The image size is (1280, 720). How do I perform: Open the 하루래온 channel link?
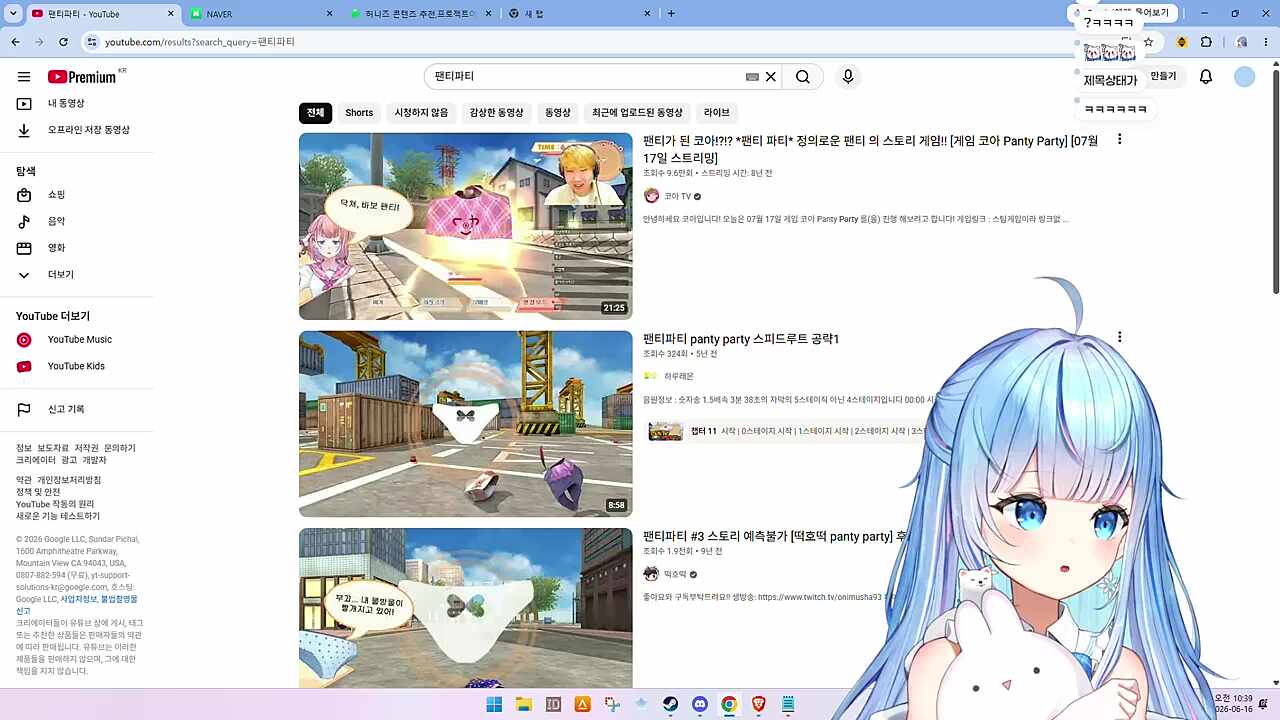678,376
